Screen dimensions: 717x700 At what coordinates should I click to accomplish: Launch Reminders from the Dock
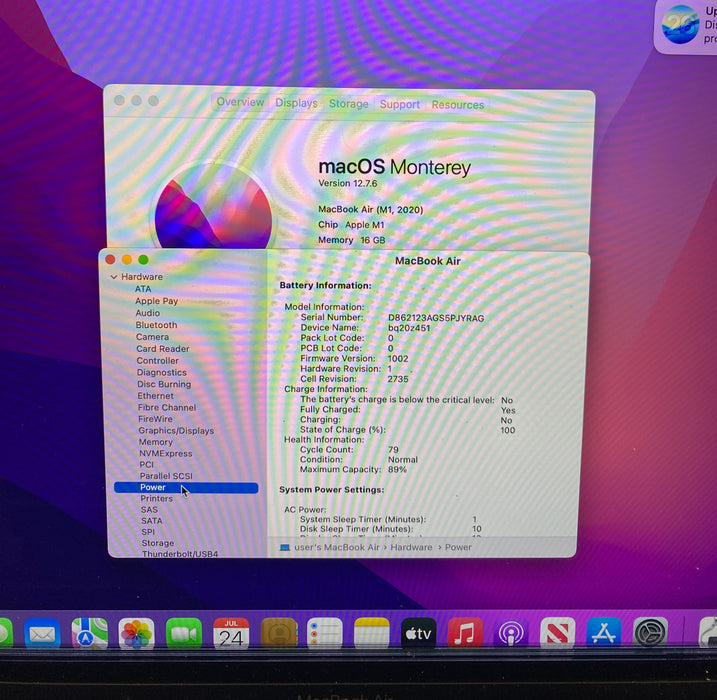point(325,633)
